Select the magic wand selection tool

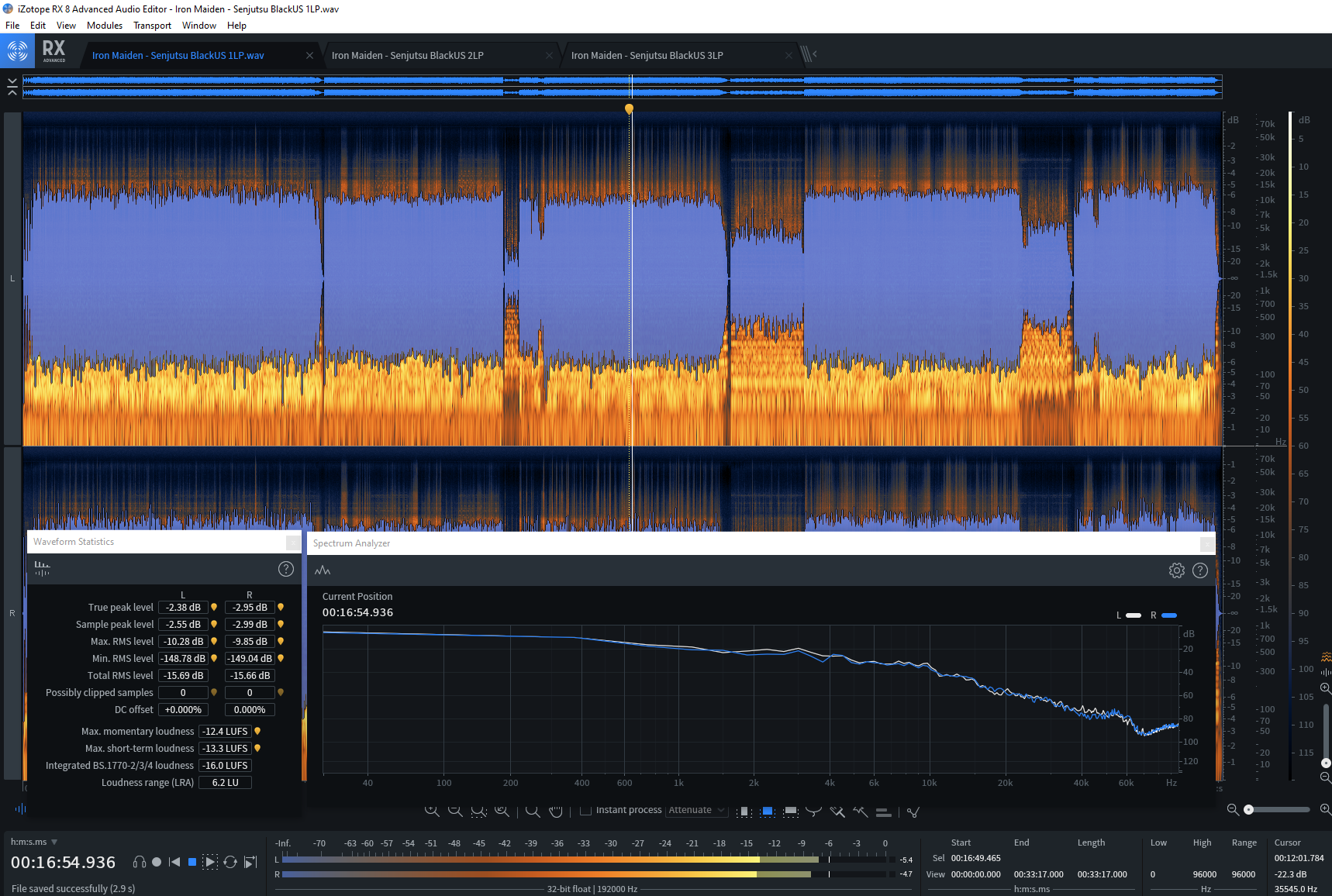pos(860,812)
